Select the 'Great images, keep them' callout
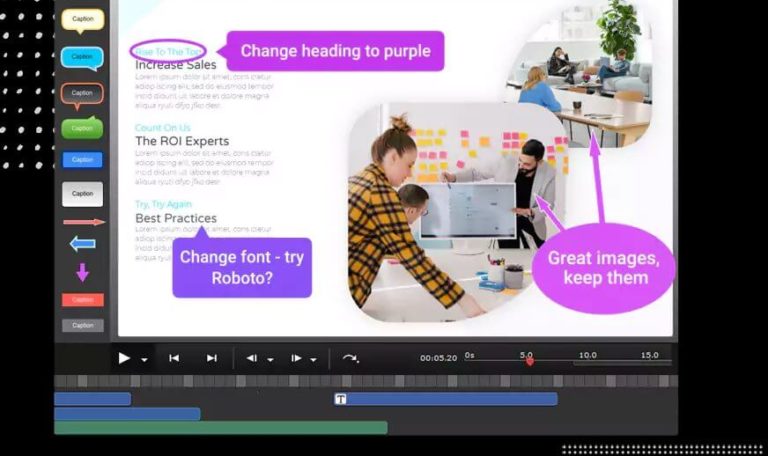The width and height of the screenshot is (768, 456). pyautogui.click(x=603, y=268)
